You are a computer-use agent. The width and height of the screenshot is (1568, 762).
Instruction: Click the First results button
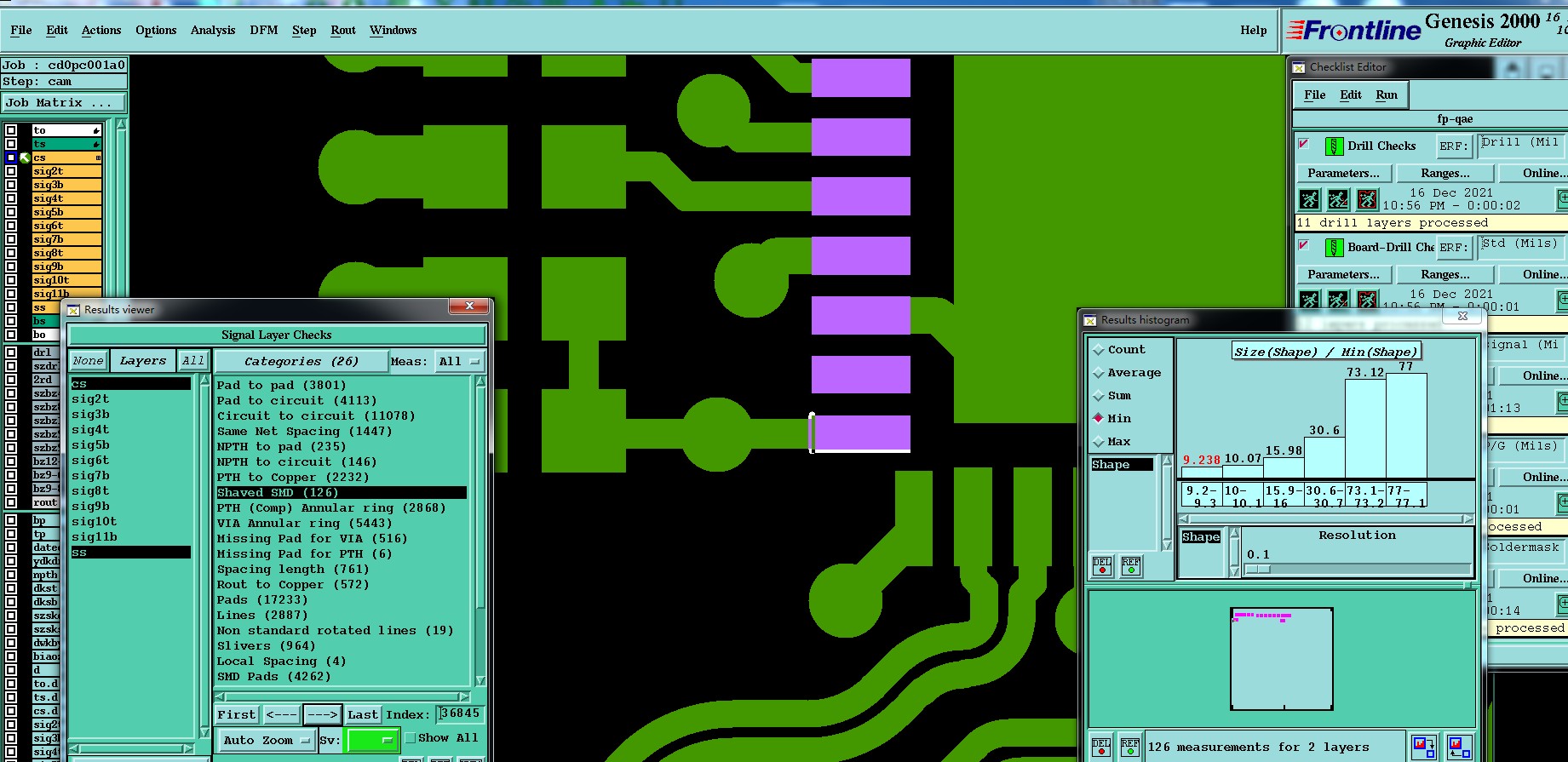(x=237, y=715)
